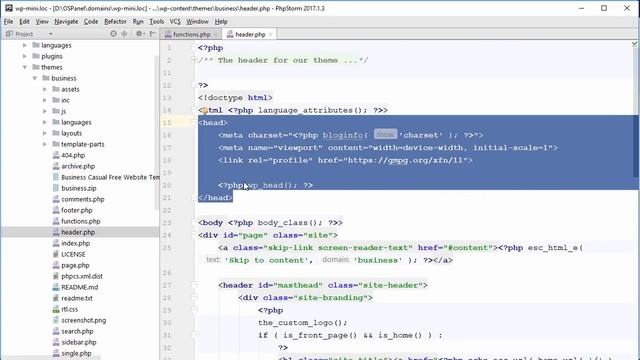Select phpcs.xml.dist file

coord(82,277)
